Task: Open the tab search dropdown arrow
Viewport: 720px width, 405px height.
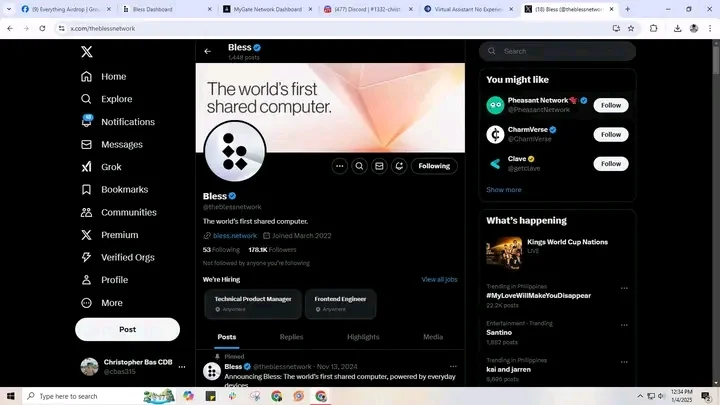Action: [x=9, y=9]
